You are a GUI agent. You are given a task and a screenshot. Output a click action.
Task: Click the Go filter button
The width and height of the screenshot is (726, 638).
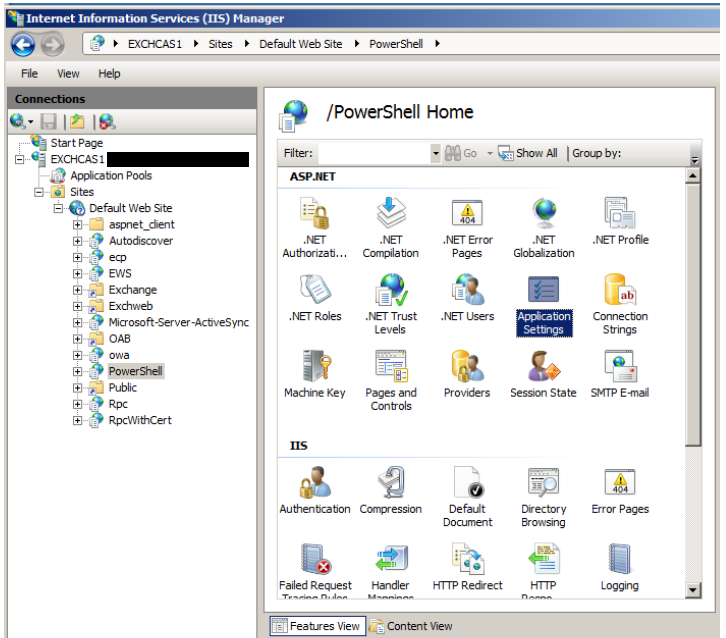coord(461,153)
